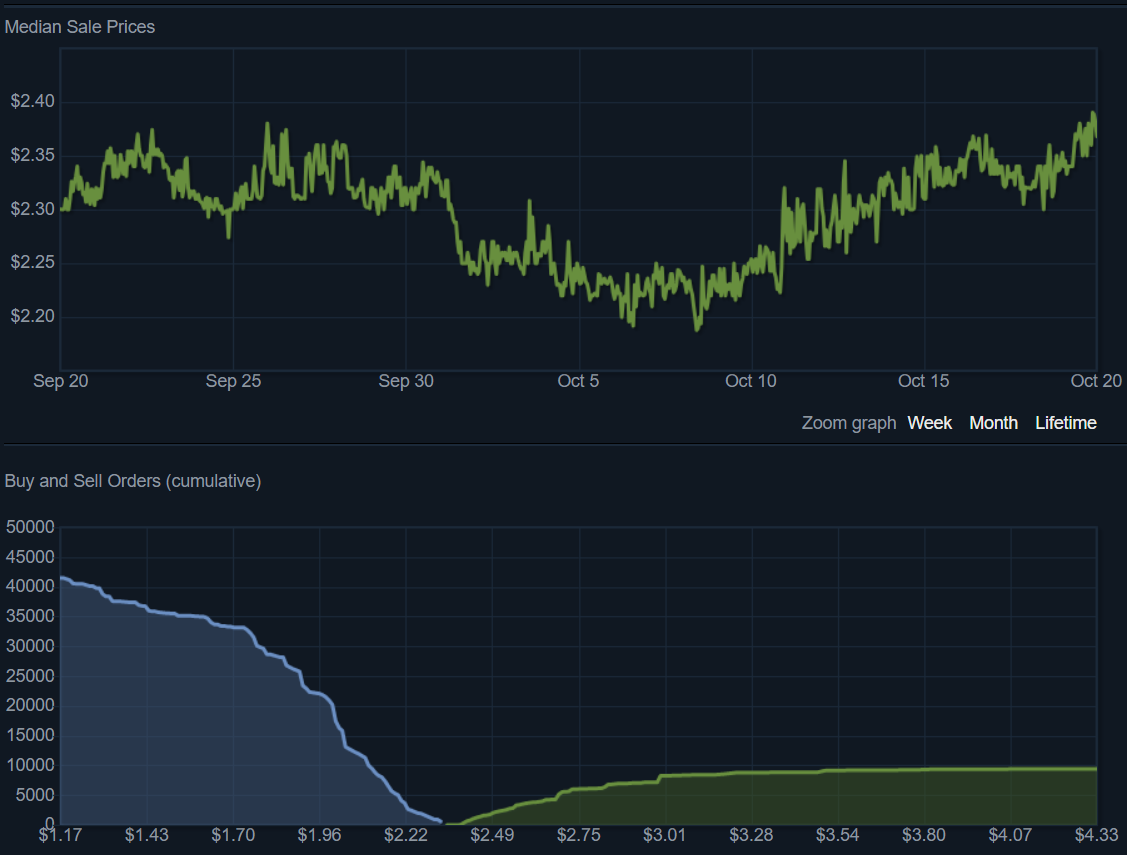Viewport: 1127px width, 855px height.
Task: Click the $4.33 price label on orders chart
Action: pos(1096,835)
